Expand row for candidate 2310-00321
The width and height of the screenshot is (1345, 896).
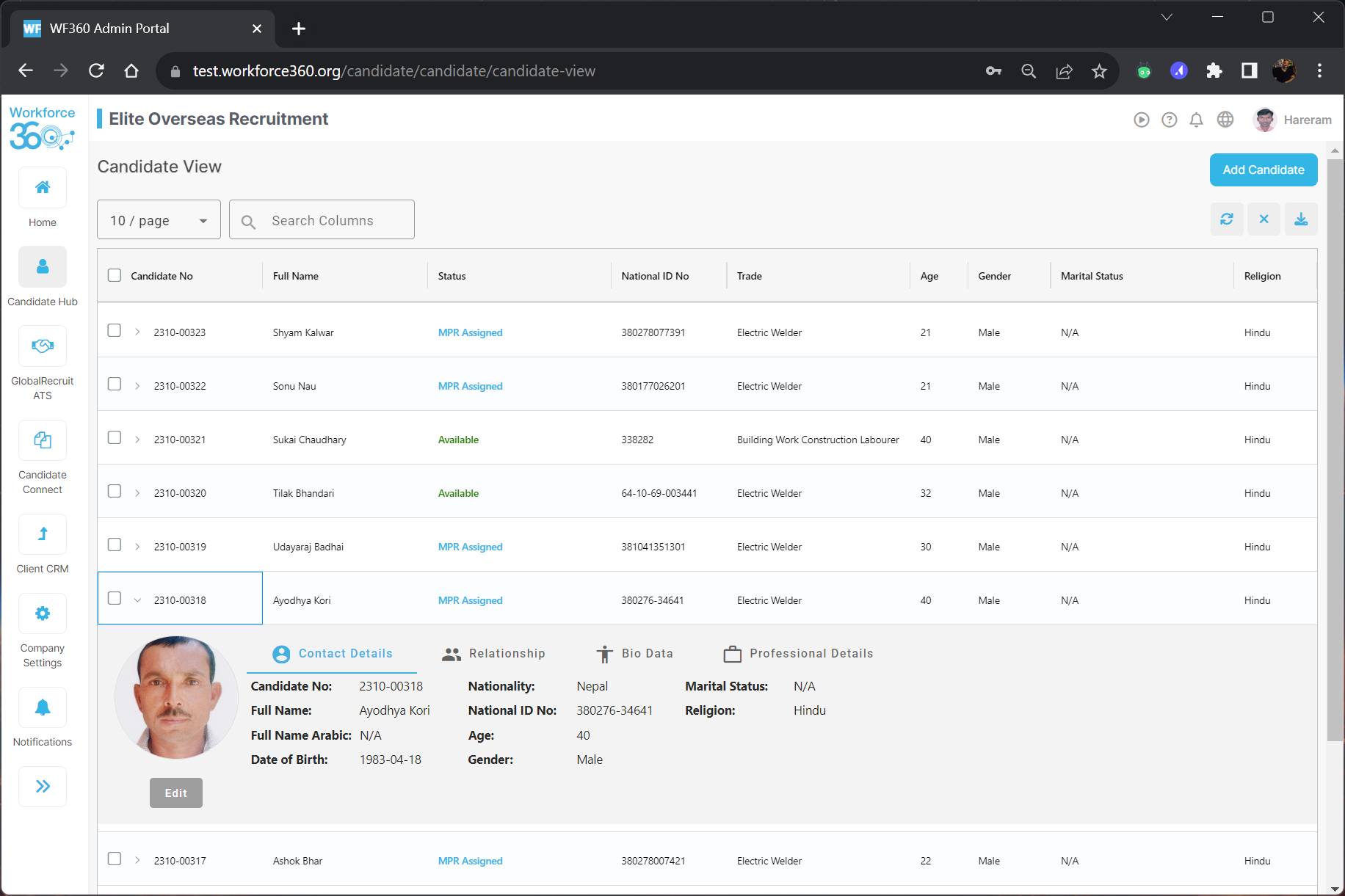137,440
